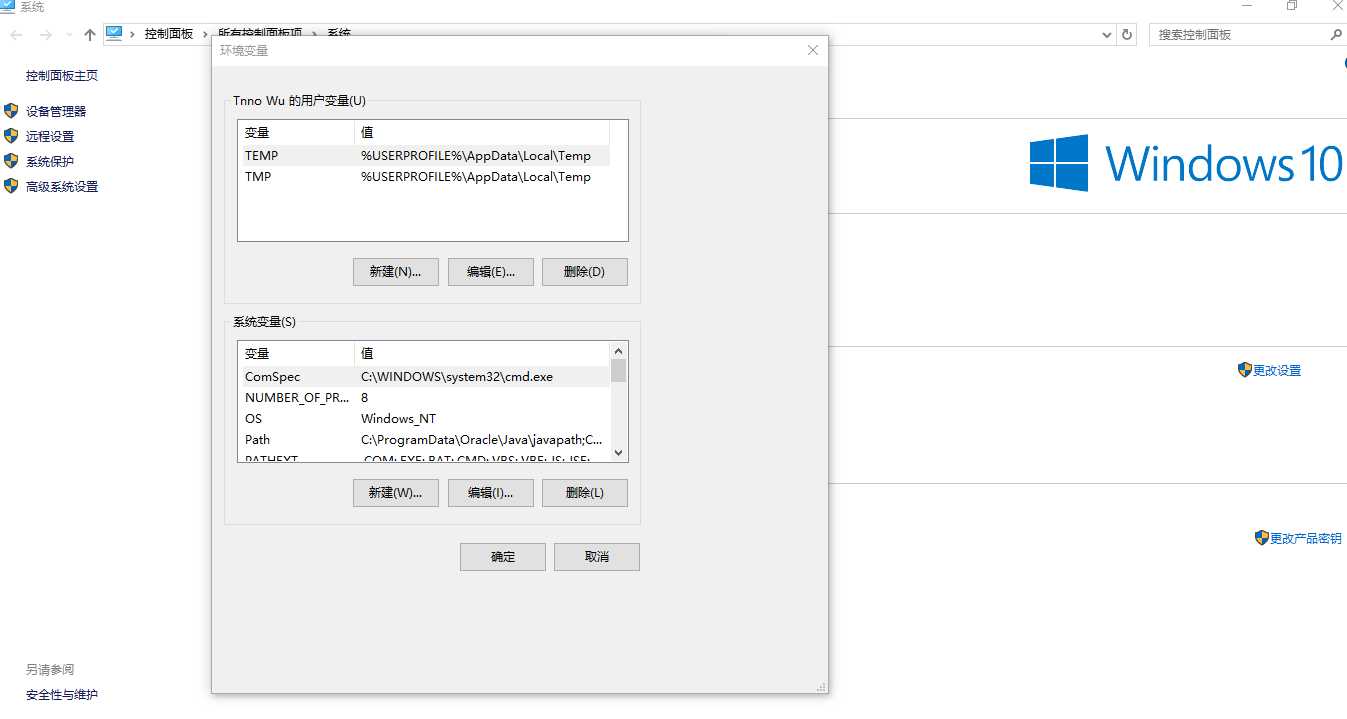The image size is (1347, 719).
Task: Click 更改产品密钥 link
Action: pos(1306,538)
